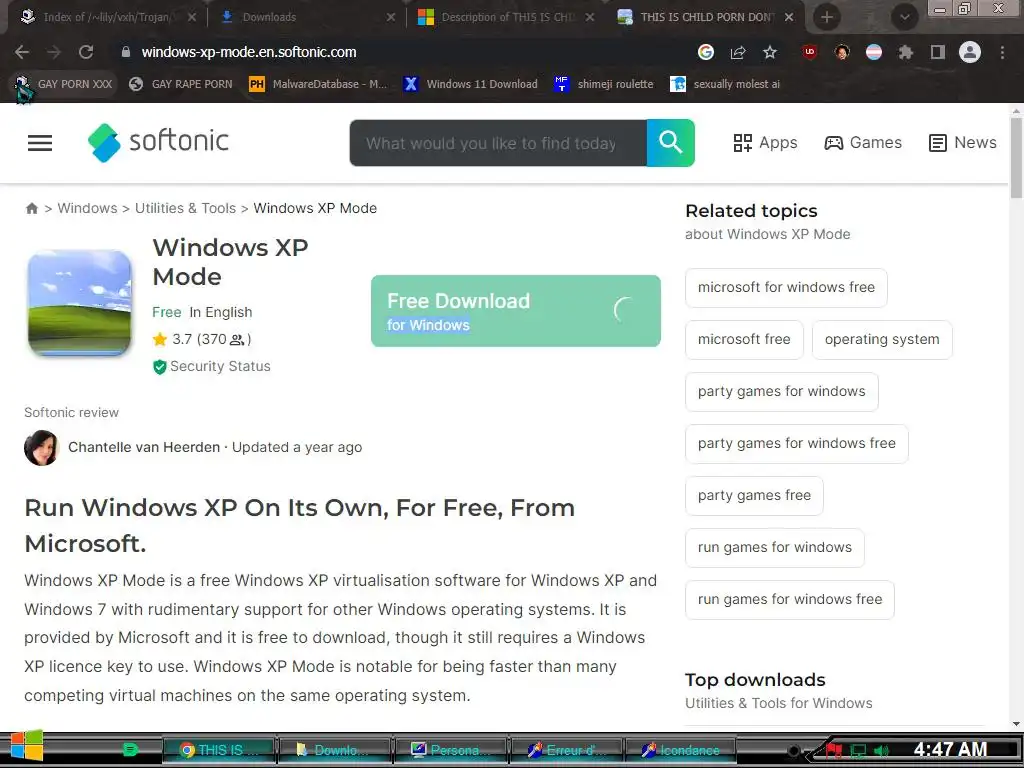Open the shimeji roulette bookmark
Screen dimensions: 1024x768
point(604,84)
